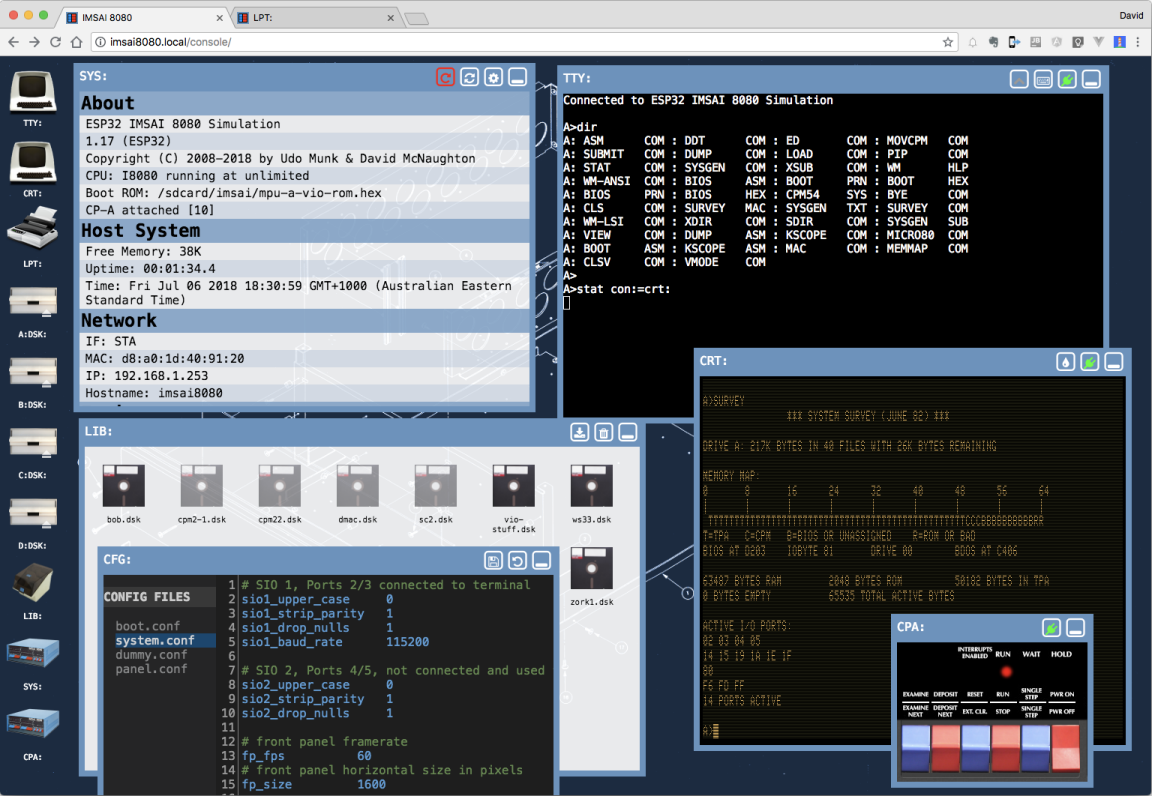
Task: Click the keyboard icon in TTY header
Action: [x=1043, y=79]
